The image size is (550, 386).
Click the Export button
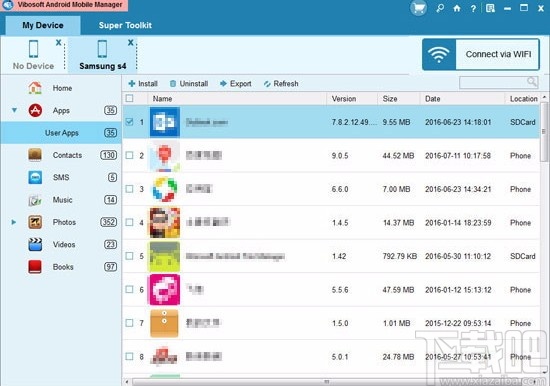pyautogui.click(x=236, y=84)
